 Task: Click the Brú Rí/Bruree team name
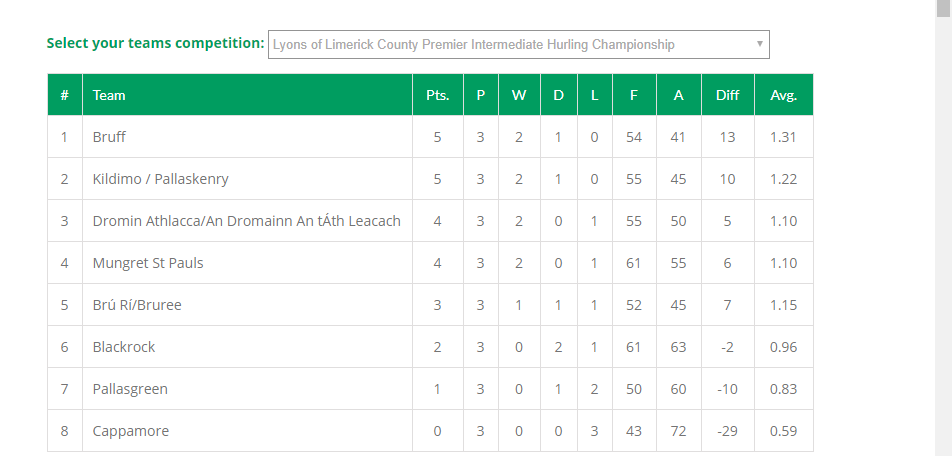137,305
